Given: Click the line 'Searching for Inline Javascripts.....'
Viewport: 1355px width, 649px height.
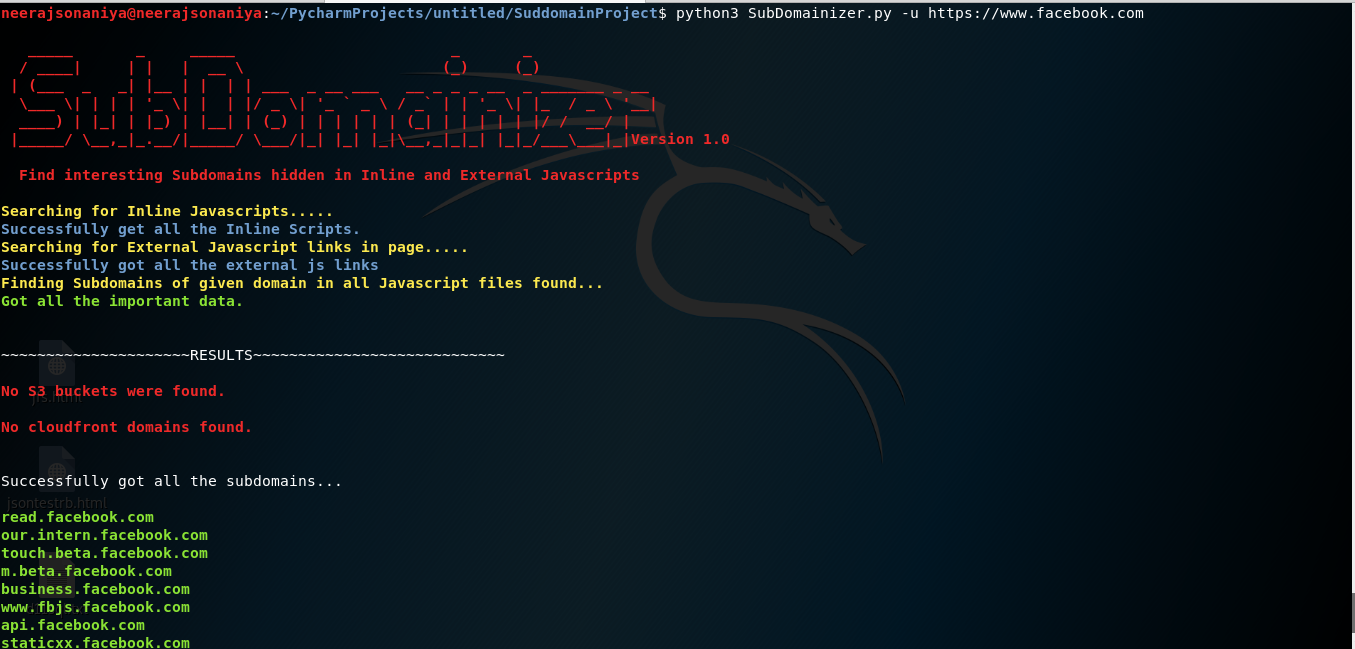Looking at the screenshot, I should (167, 211).
